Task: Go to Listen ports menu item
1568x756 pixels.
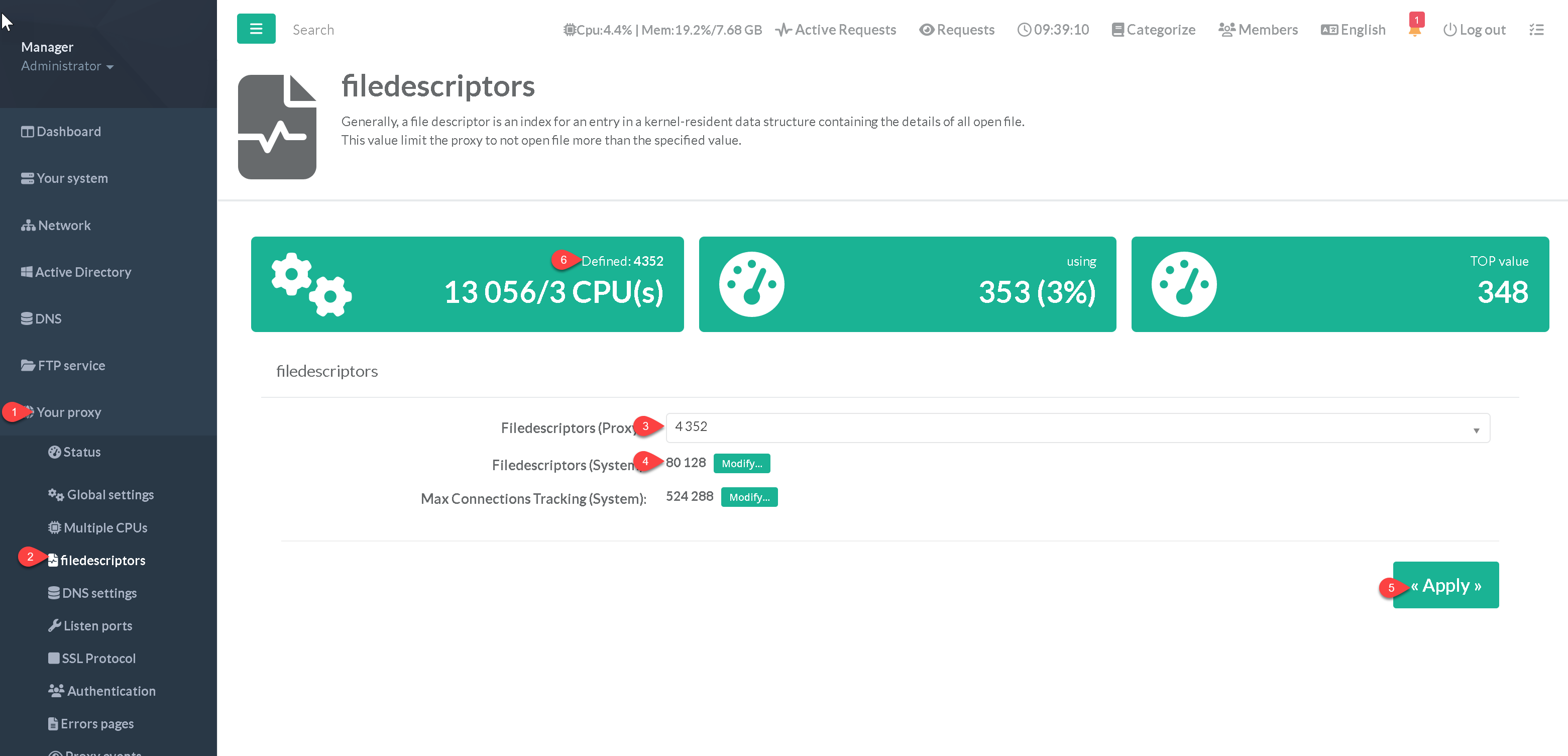Action: [97, 626]
